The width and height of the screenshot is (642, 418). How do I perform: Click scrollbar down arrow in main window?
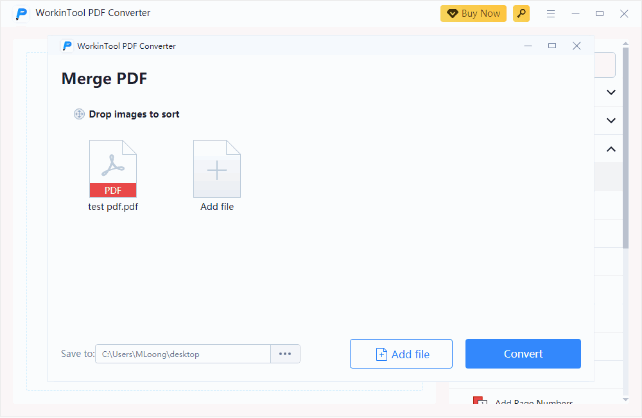[x=626, y=400]
